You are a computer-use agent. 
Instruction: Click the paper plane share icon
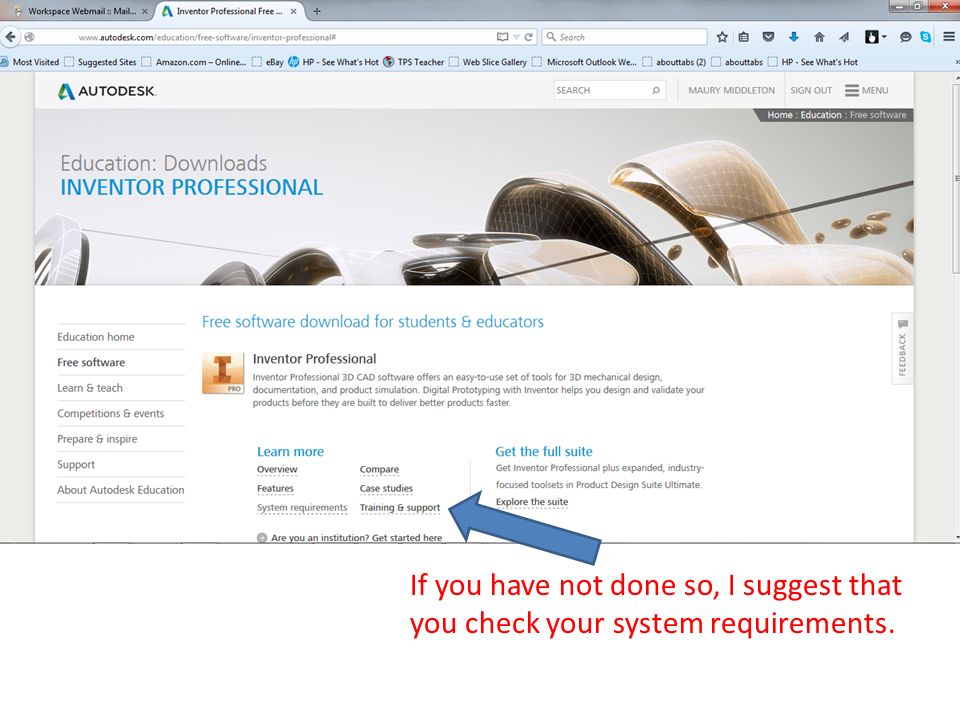844,37
